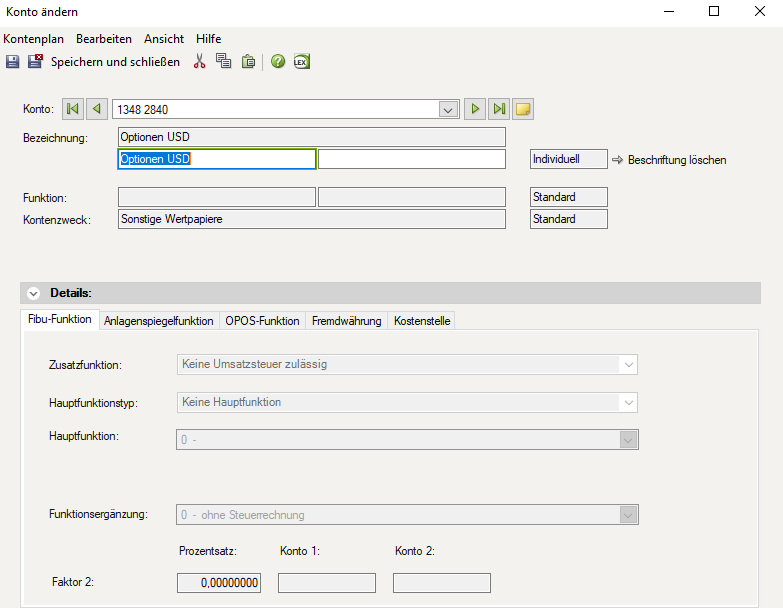Click the Konto 1 input field
This screenshot has height=608, width=783.
[327, 583]
